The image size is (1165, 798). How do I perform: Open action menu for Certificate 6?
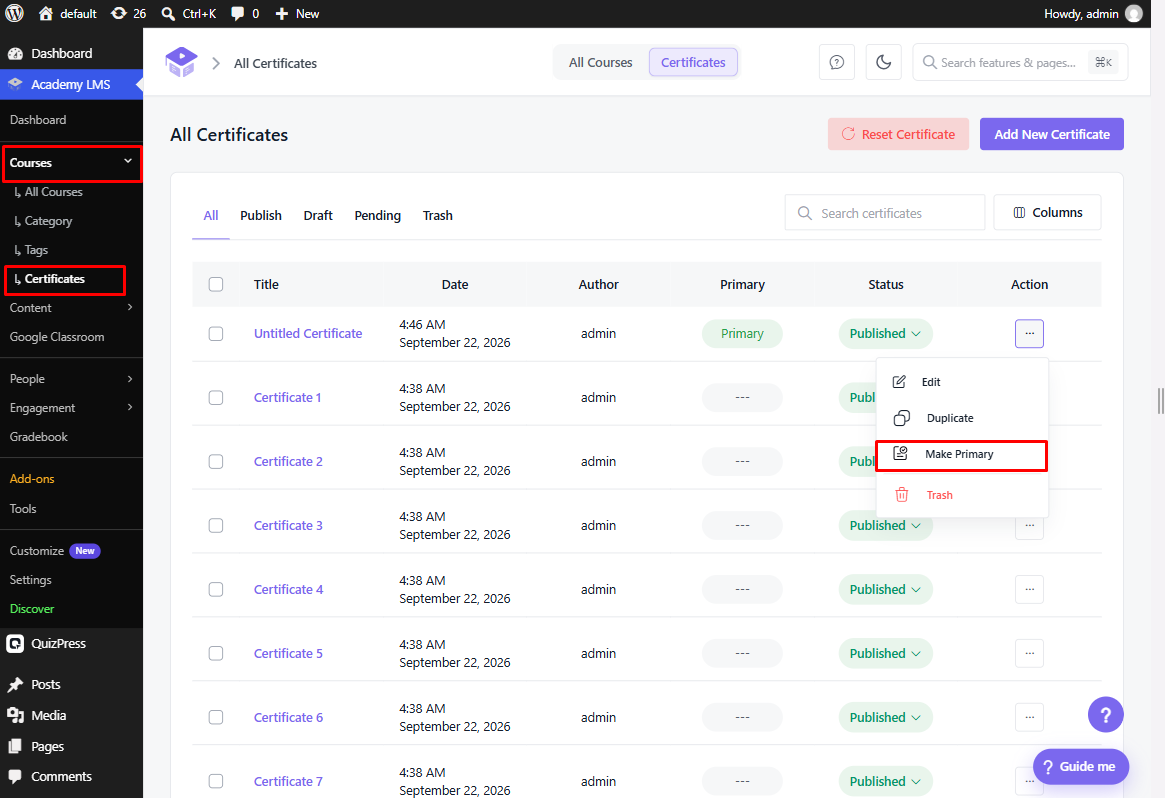point(1029,717)
